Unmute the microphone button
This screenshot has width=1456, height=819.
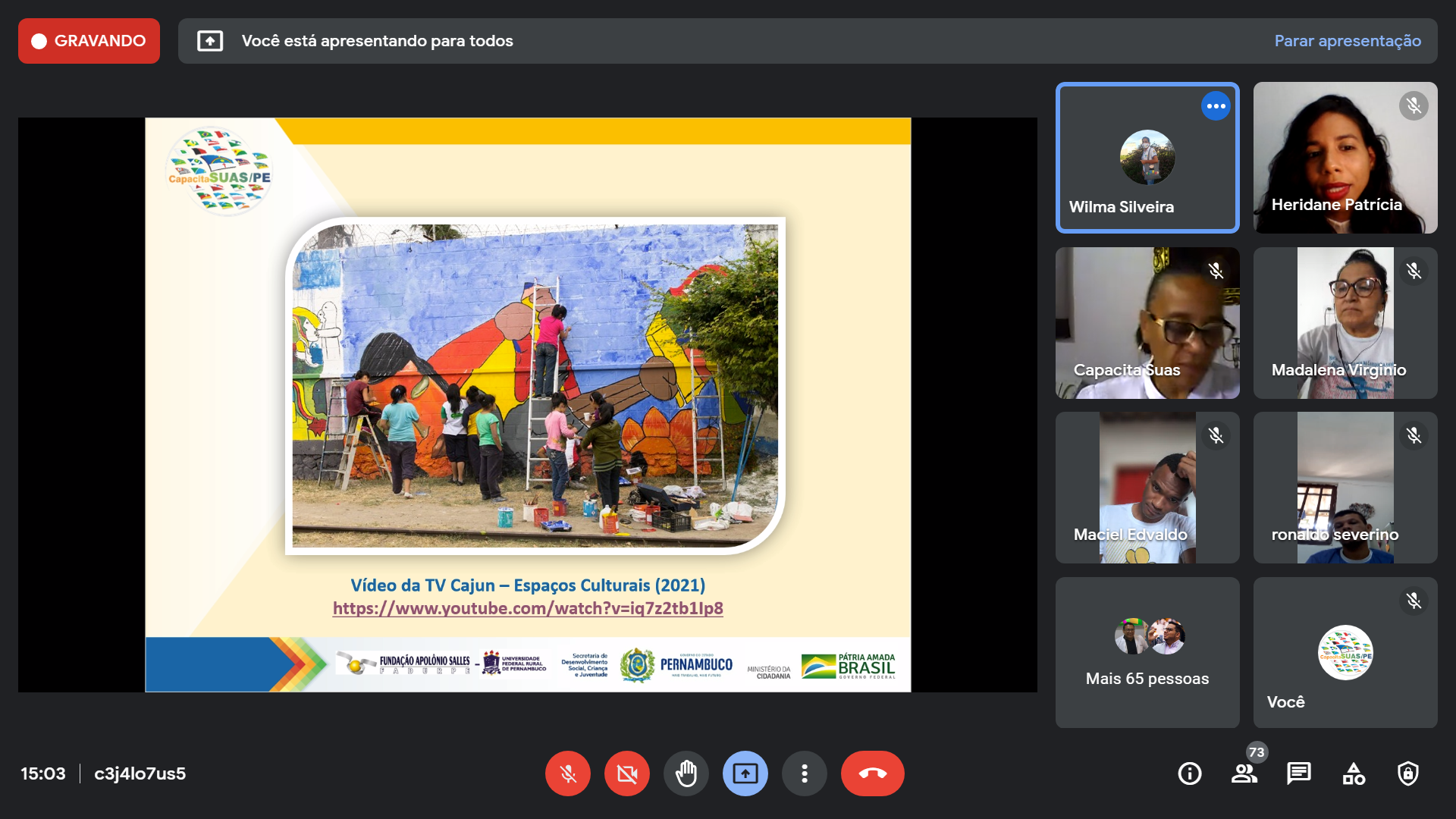click(x=567, y=773)
